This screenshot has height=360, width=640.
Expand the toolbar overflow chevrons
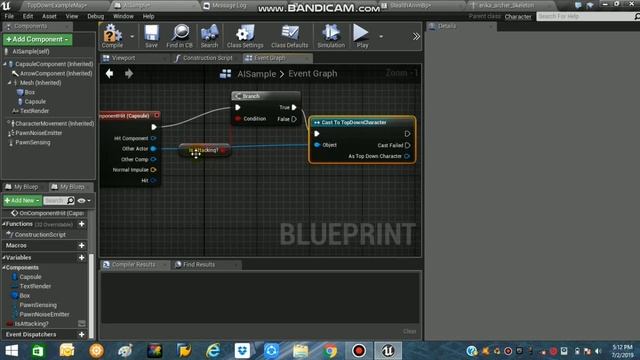416,36
